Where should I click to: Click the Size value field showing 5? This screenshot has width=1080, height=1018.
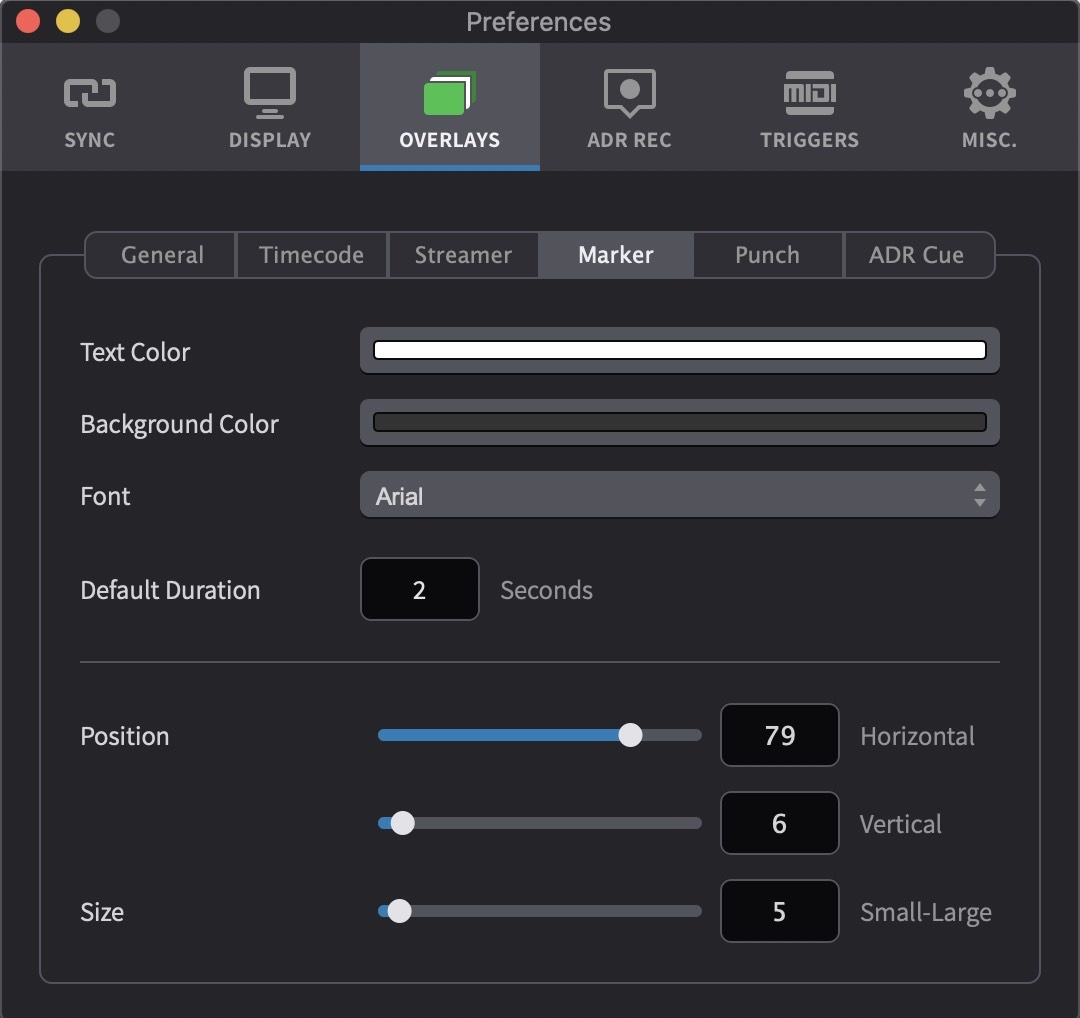coord(780,911)
